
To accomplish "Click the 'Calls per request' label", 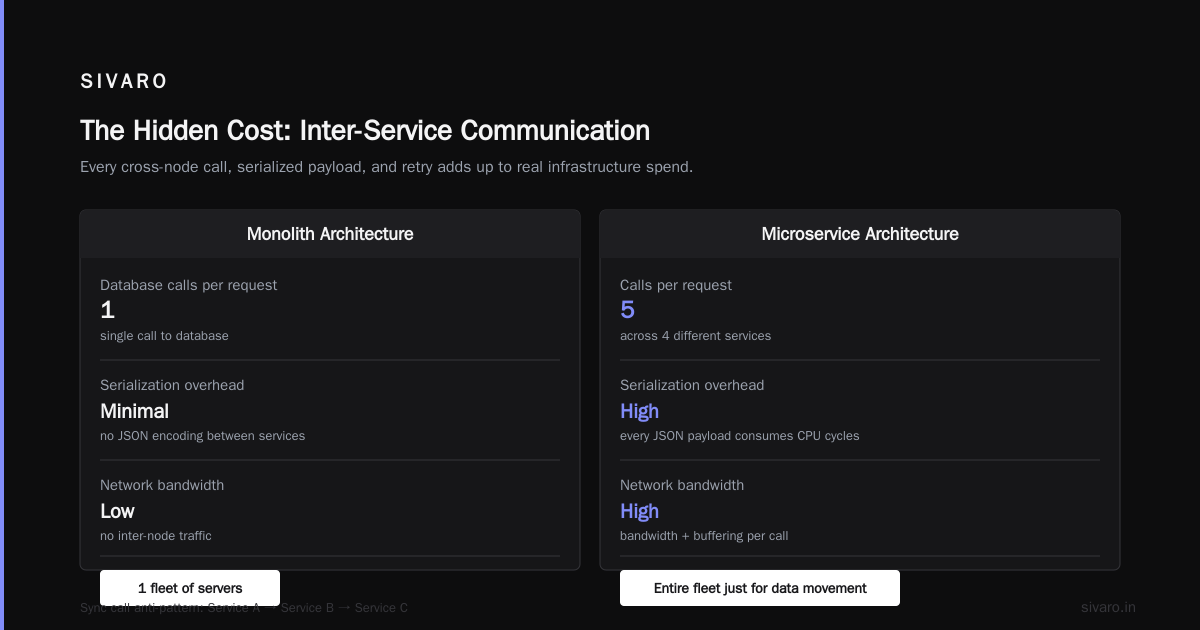I will 676,285.
